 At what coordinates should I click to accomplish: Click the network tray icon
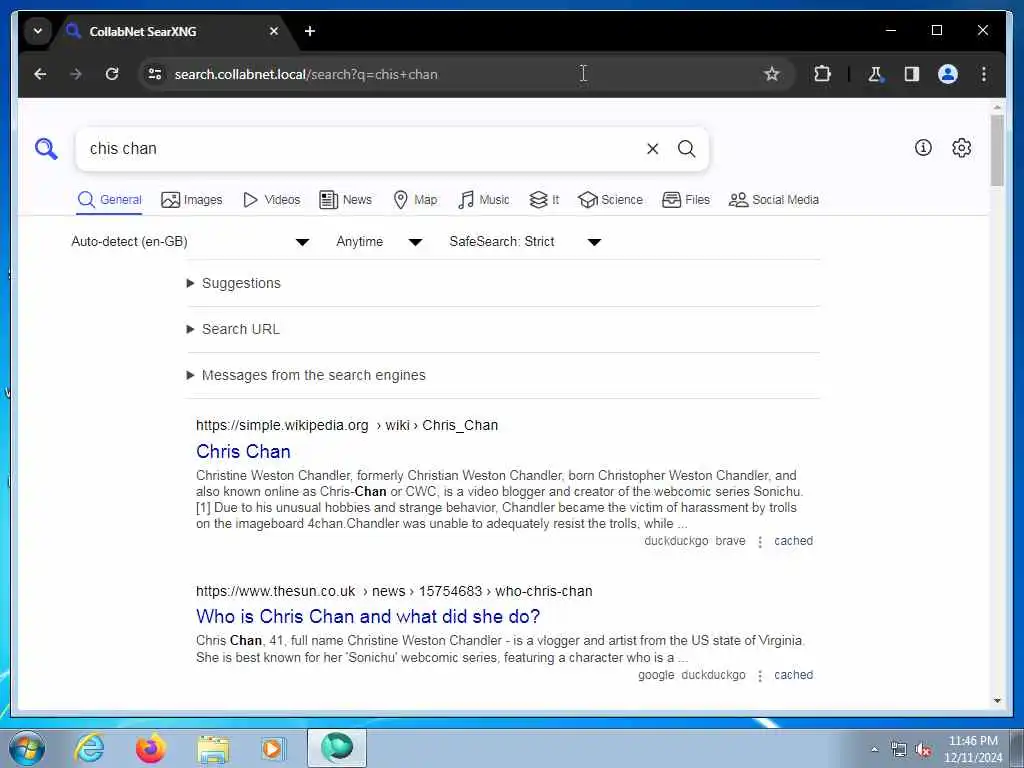coord(899,750)
